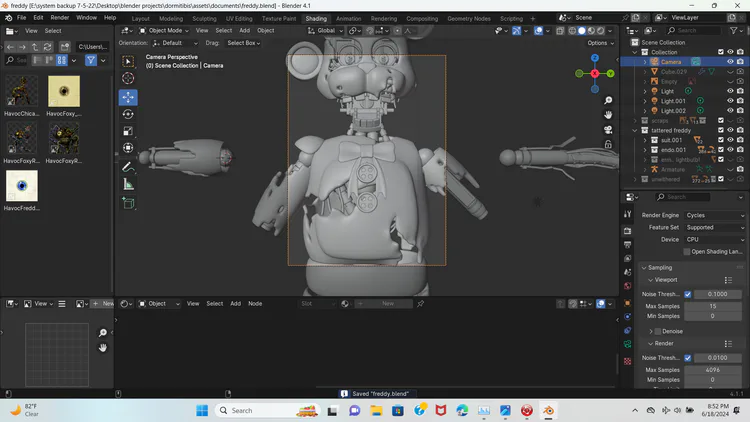
Task: Click the shader editor pin icon
Action: point(420,304)
